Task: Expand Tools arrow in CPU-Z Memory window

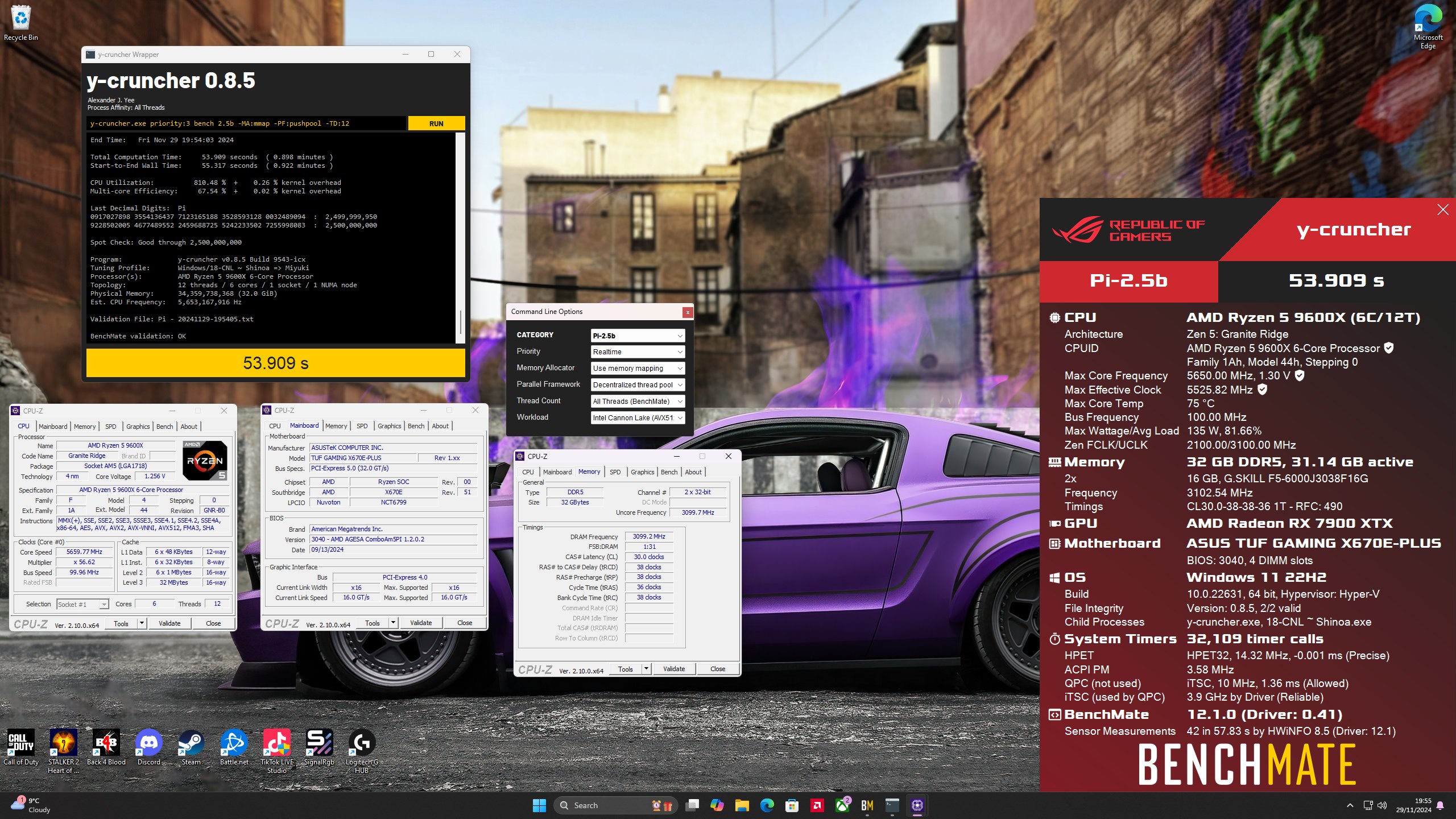Action: [x=646, y=669]
